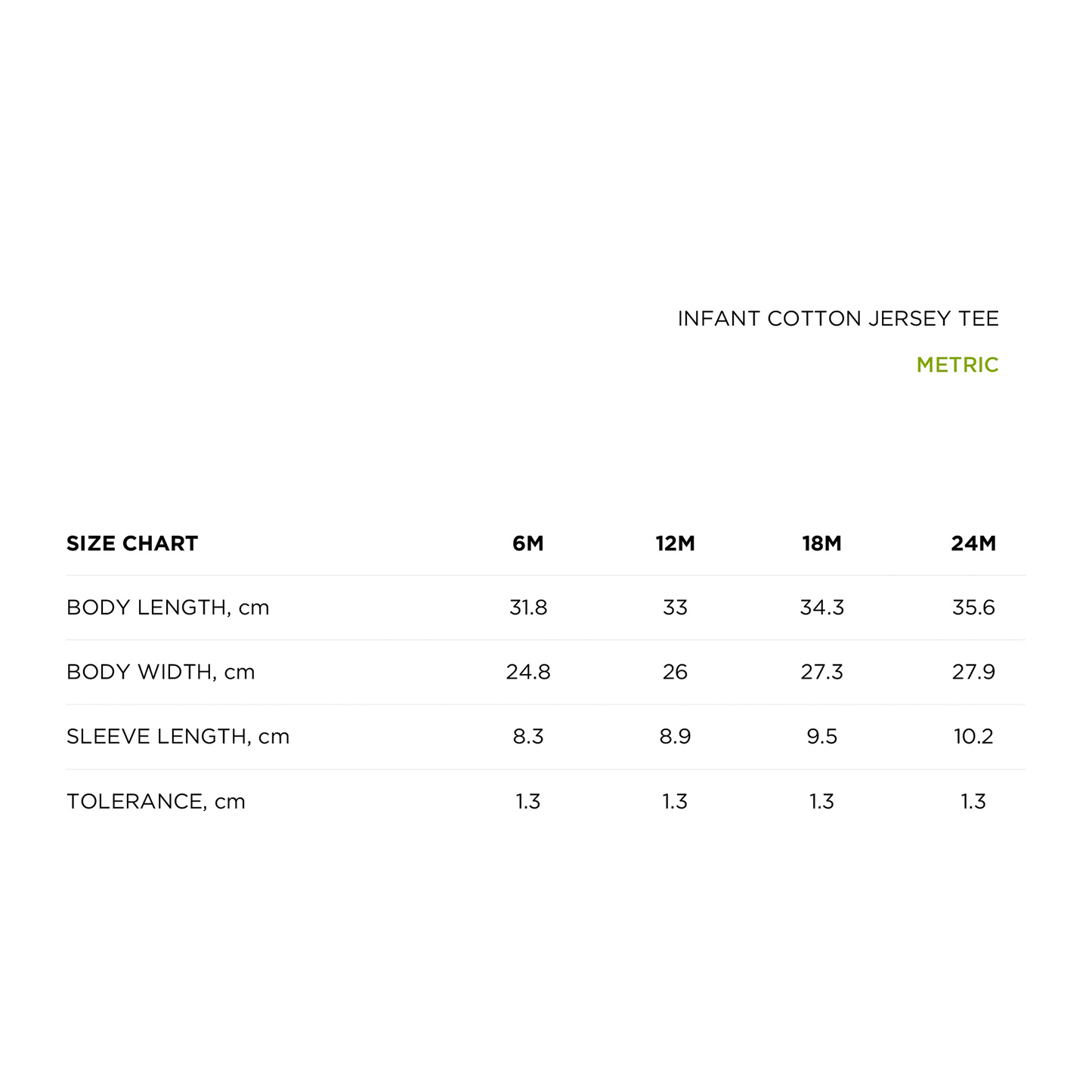Screen dimensions: 1092x1092
Task: Select the green METRIC label
Action: pyautogui.click(x=957, y=365)
